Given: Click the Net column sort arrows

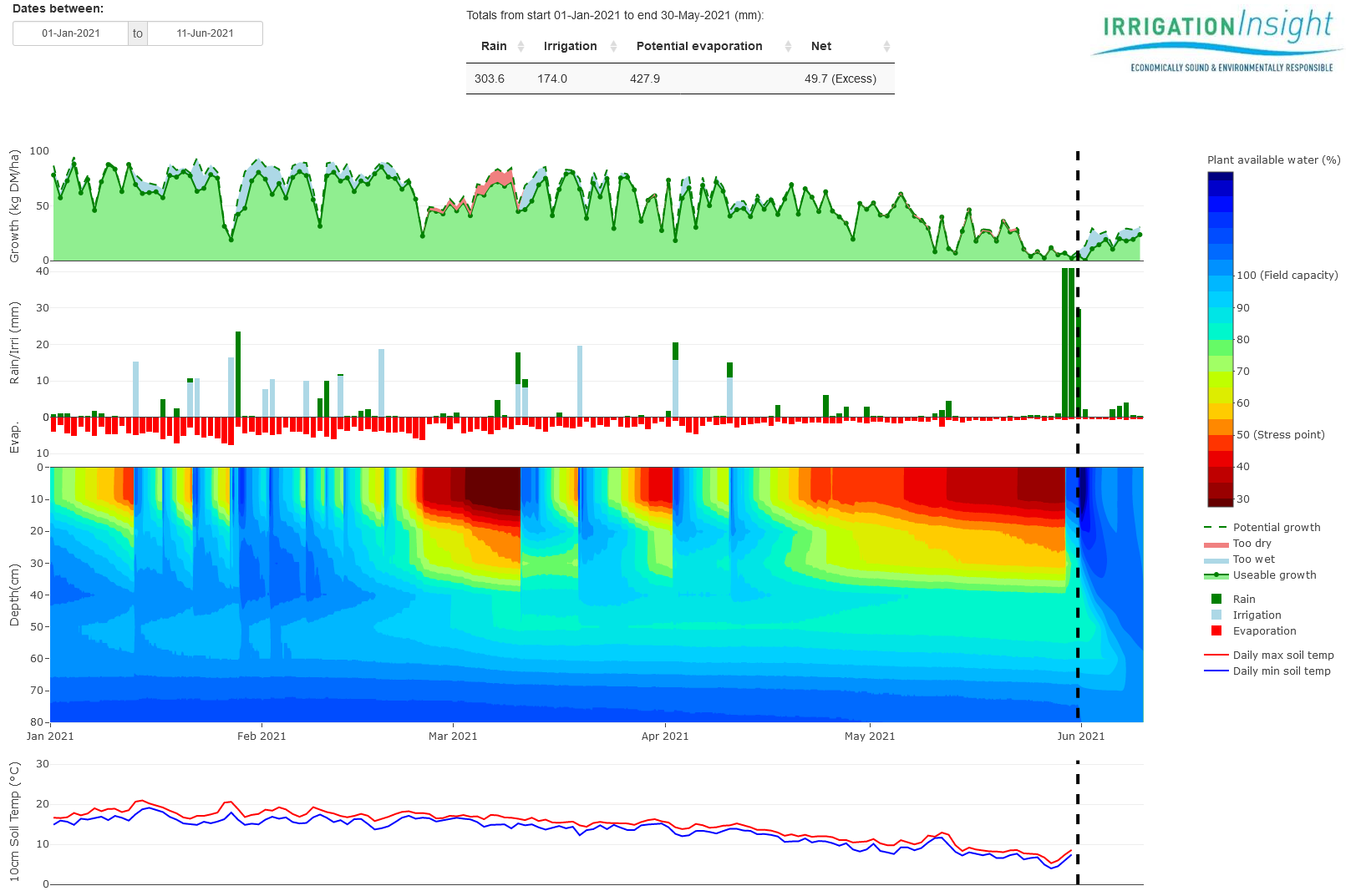Looking at the screenshot, I should 886,46.
